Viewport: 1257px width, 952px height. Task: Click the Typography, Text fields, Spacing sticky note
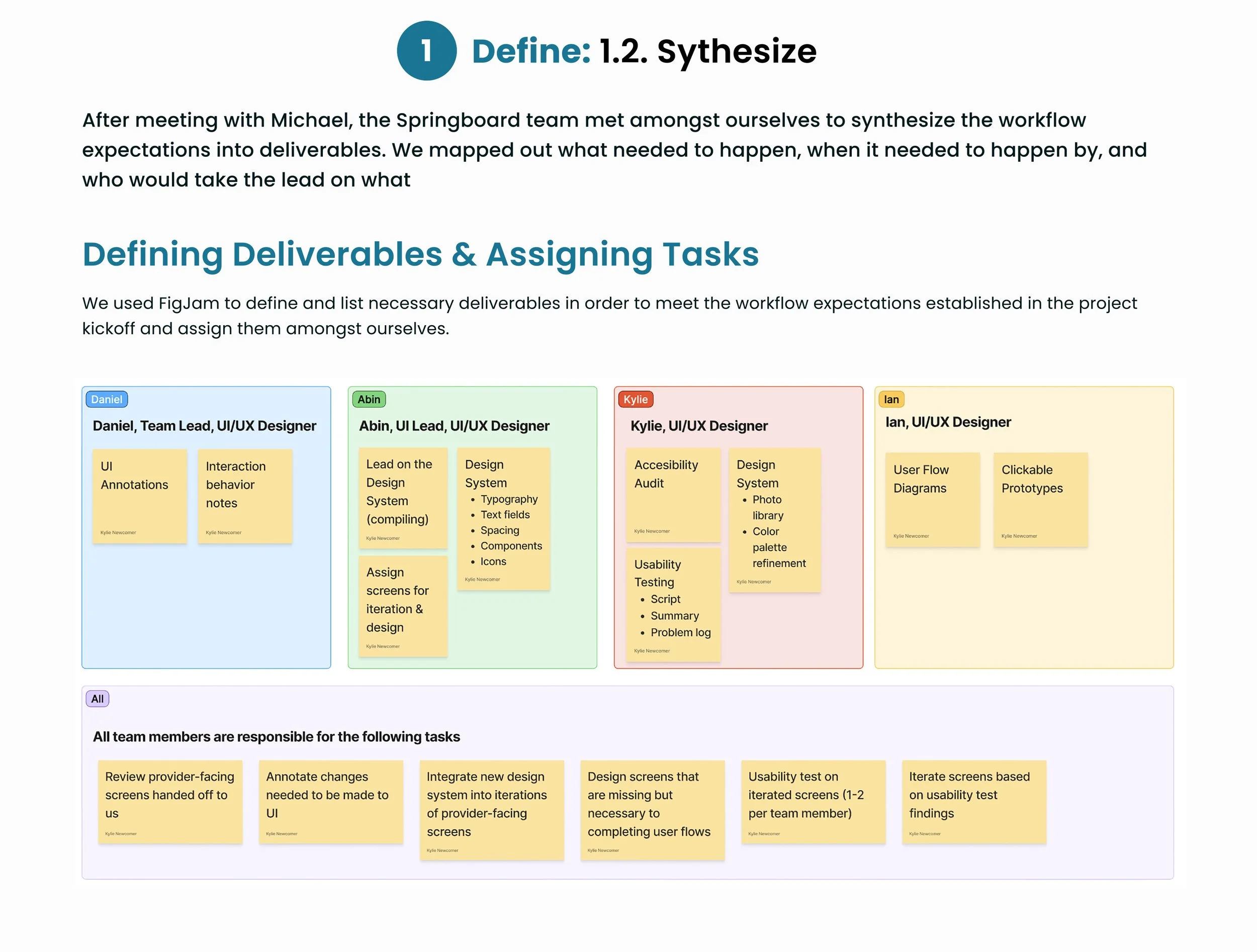pyautogui.click(x=503, y=518)
